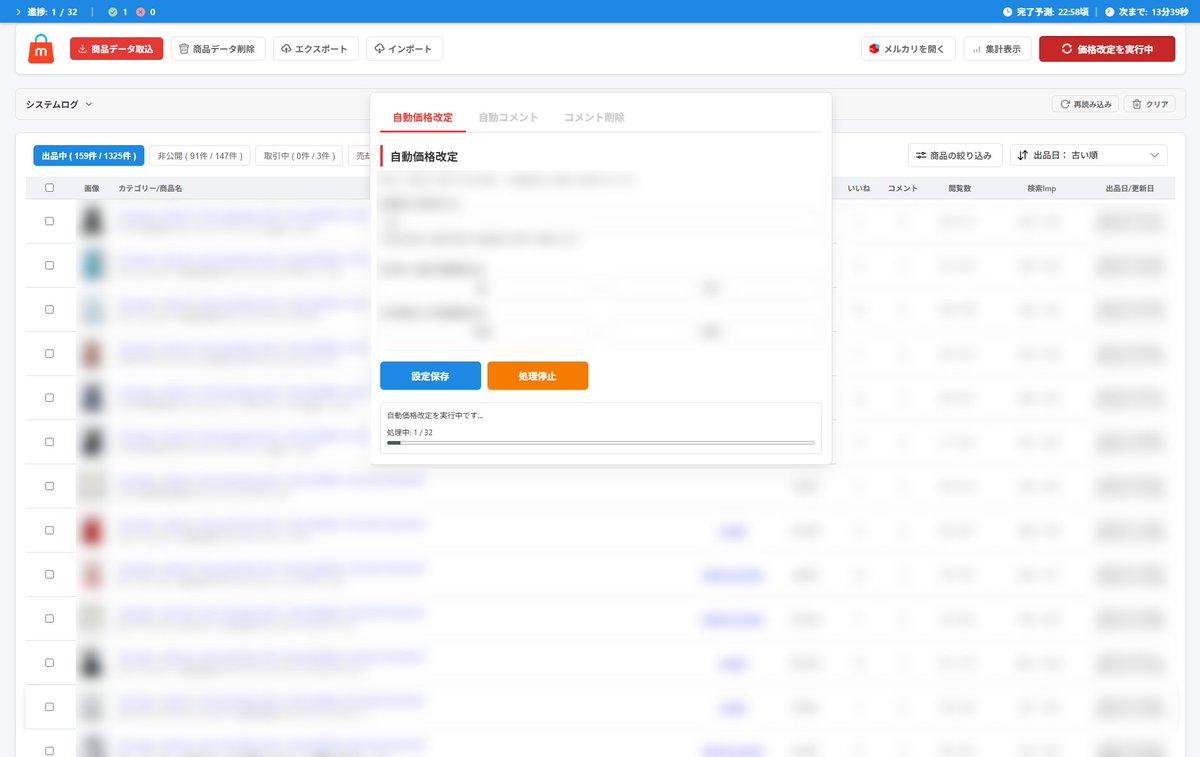Switch to the 自動コメント tab

point(509,118)
